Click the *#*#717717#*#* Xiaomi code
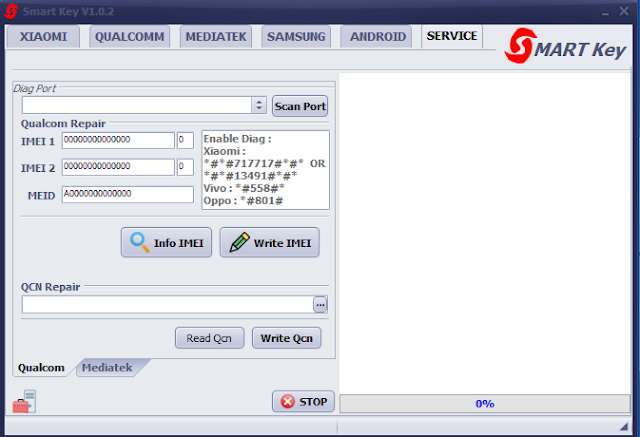The width and height of the screenshot is (640, 437). pyautogui.click(x=253, y=164)
